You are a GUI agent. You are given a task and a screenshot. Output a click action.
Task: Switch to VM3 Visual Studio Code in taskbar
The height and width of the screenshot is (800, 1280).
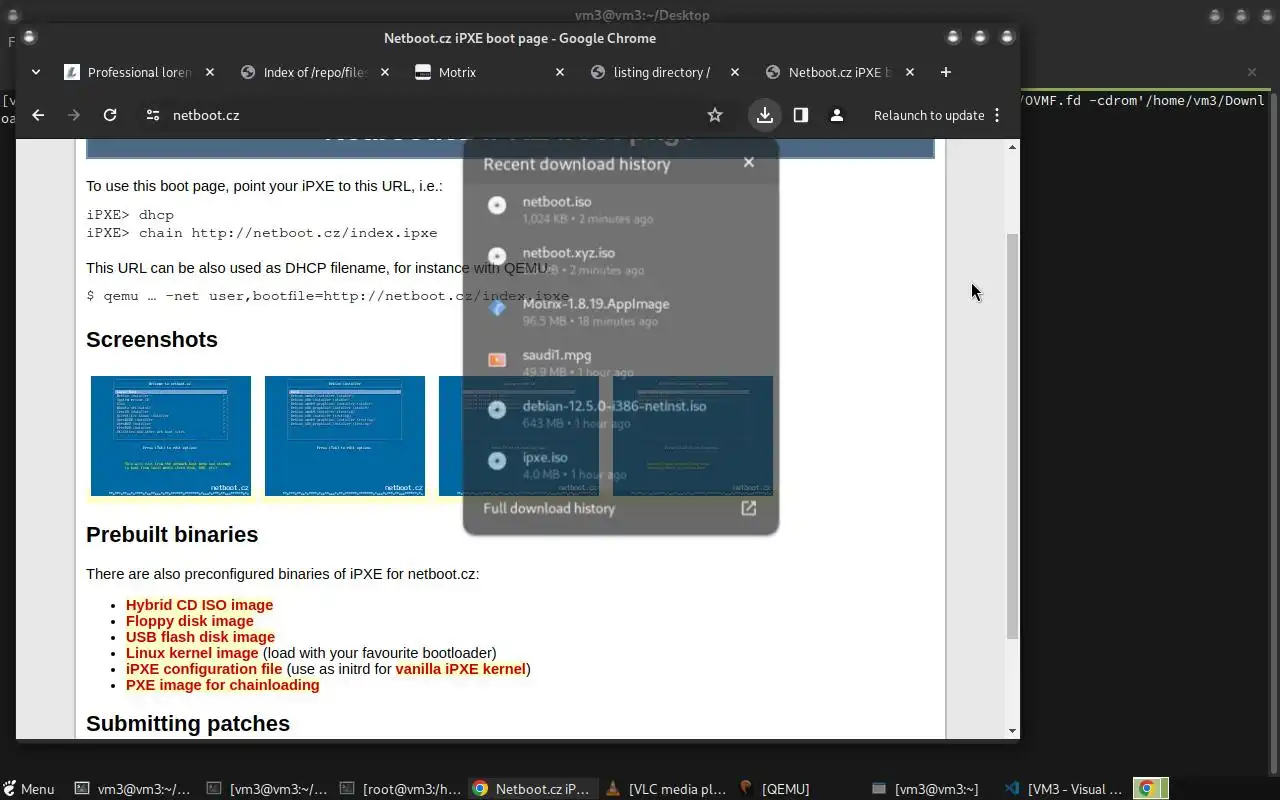[x=1064, y=789]
